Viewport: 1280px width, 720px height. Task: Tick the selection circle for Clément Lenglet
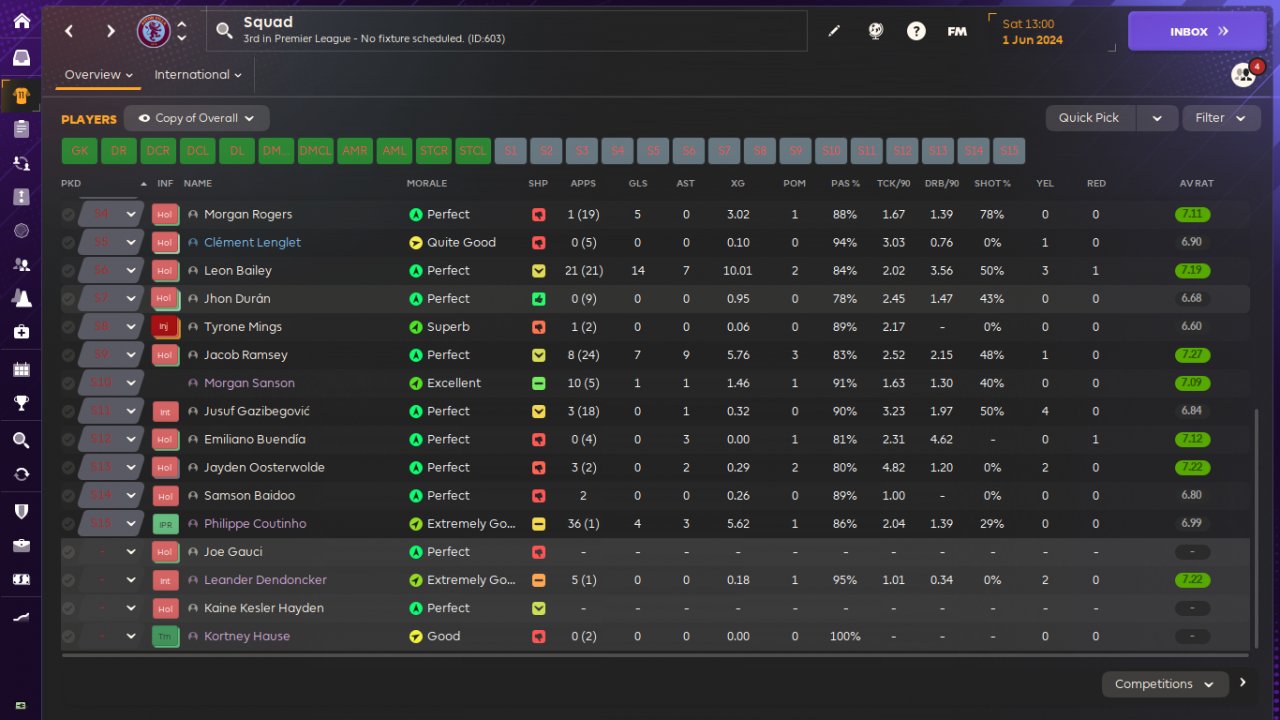coord(68,243)
